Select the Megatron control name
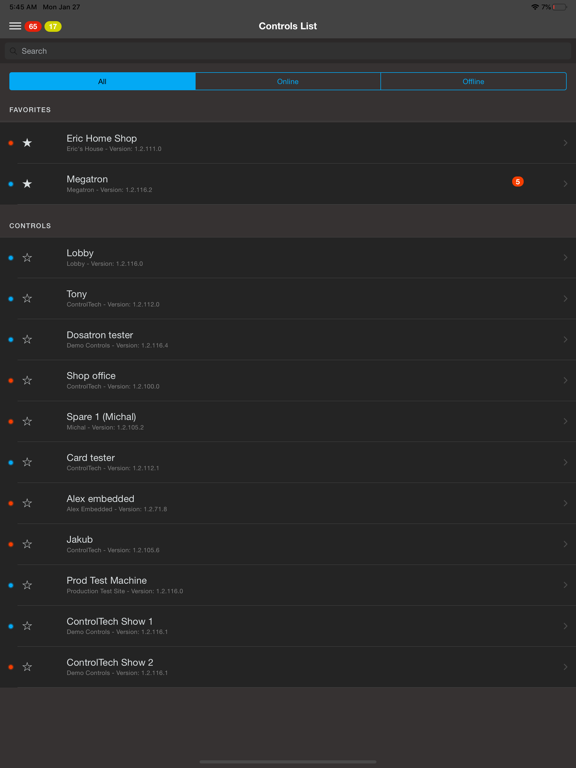 [x=87, y=179]
